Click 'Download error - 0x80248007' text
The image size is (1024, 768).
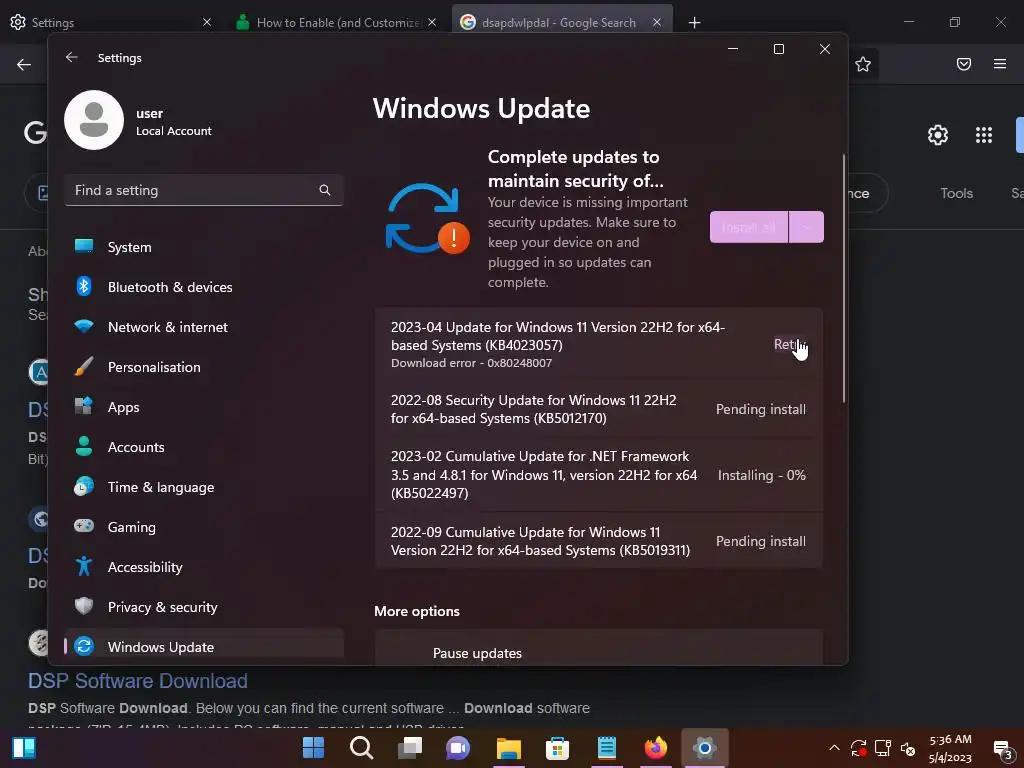471,363
